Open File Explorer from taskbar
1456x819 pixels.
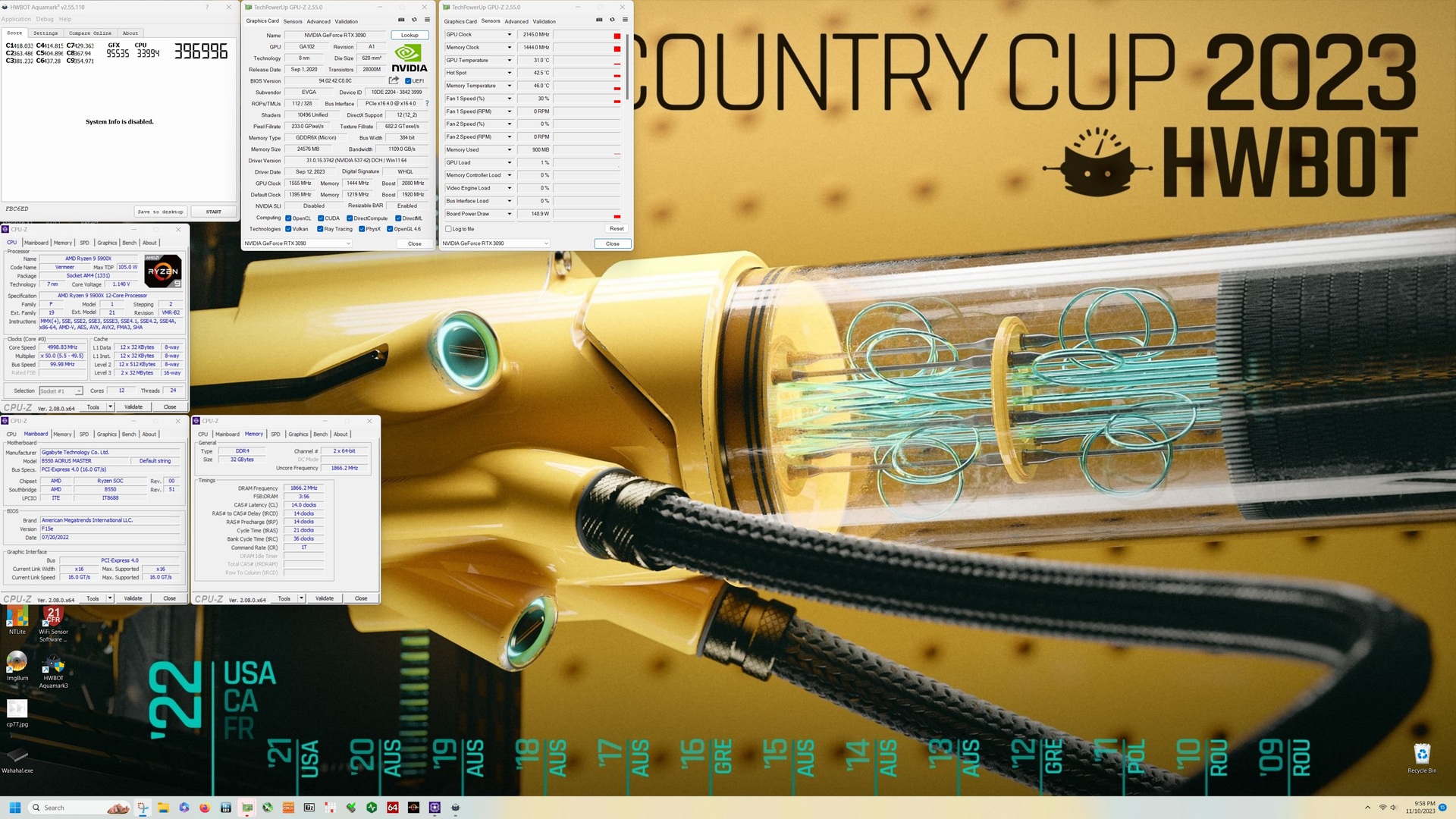[x=163, y=808]
